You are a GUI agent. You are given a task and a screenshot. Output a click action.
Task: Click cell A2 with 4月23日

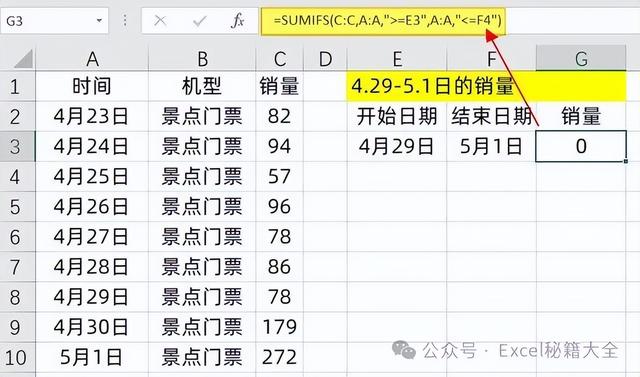92,117
